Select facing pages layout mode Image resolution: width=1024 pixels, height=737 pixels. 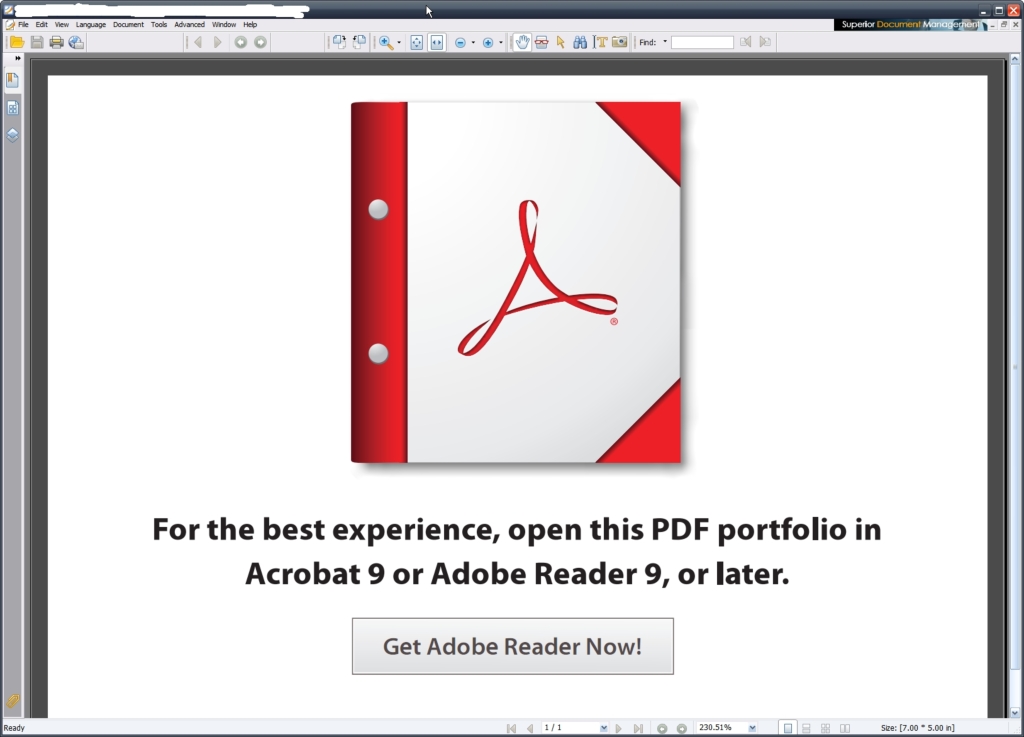845,728
